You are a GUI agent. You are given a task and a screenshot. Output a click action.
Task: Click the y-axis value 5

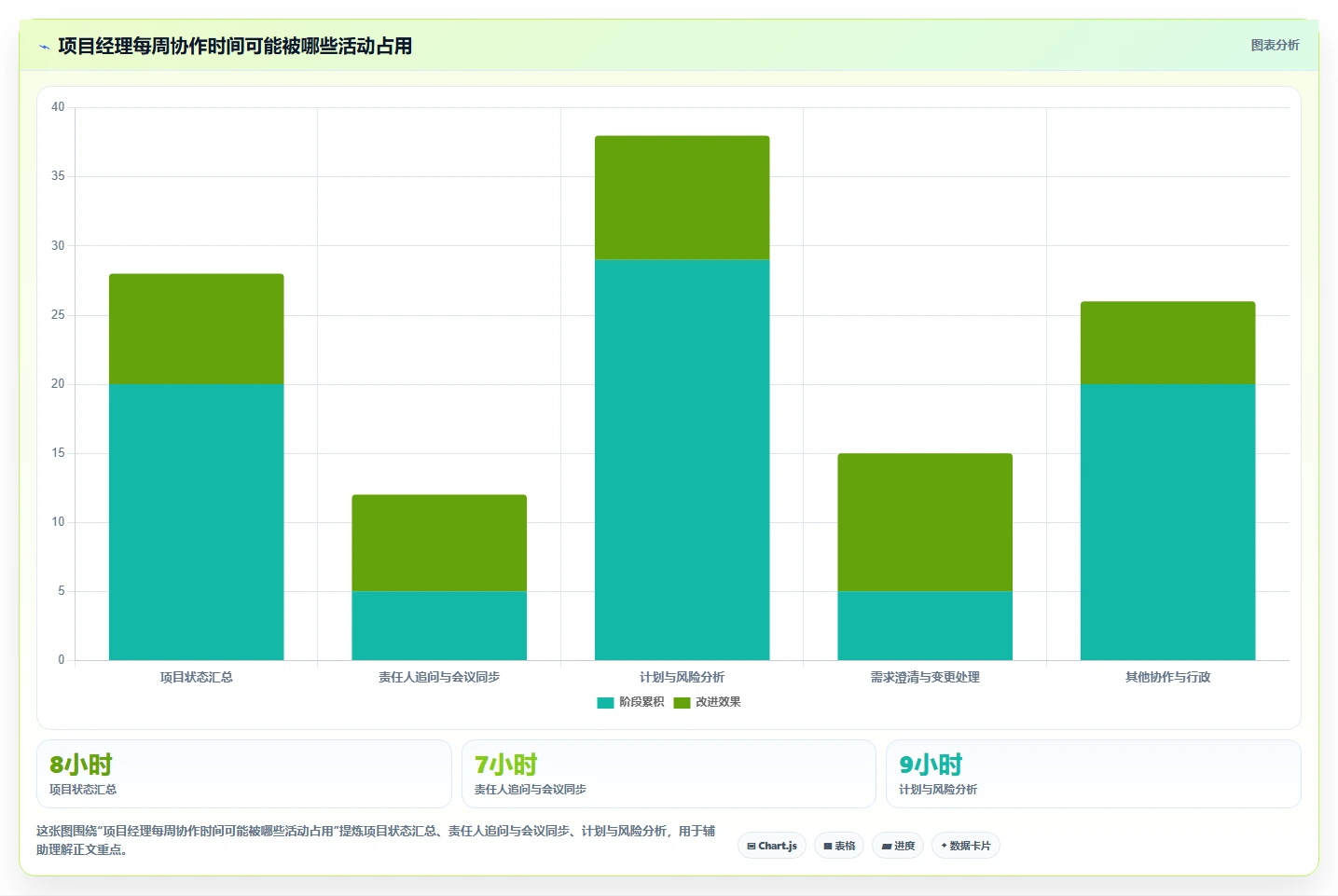(62, 591)
